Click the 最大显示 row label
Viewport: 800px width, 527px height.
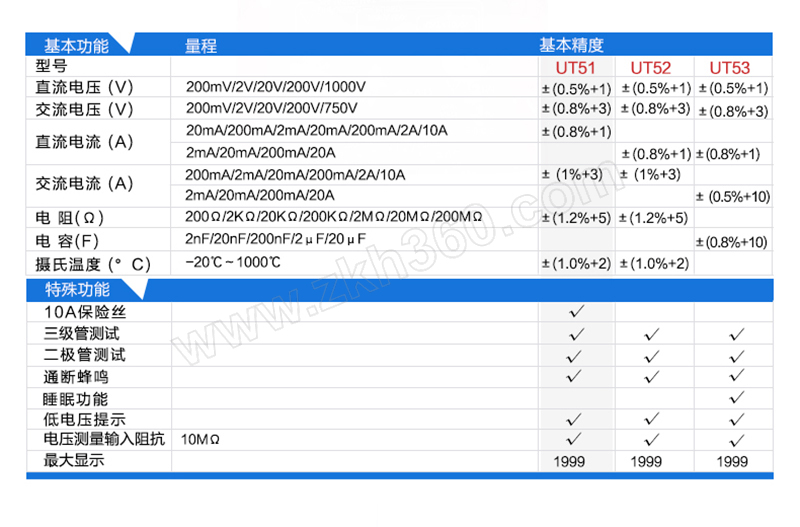click(74, 460)
